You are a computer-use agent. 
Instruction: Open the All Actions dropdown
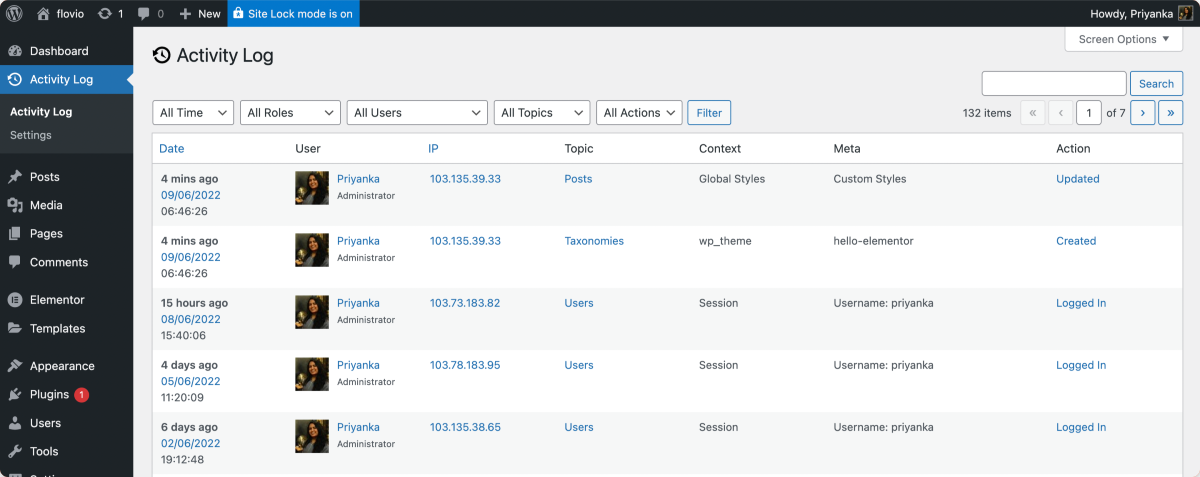[639, 113]
